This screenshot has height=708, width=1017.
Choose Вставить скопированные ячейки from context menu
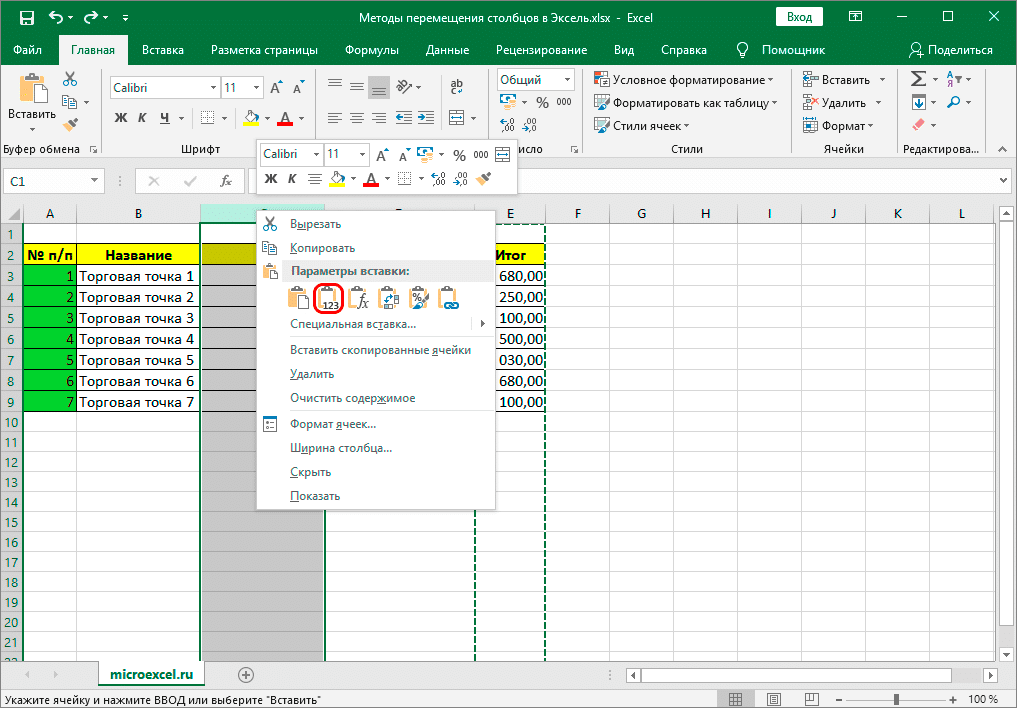380,350
